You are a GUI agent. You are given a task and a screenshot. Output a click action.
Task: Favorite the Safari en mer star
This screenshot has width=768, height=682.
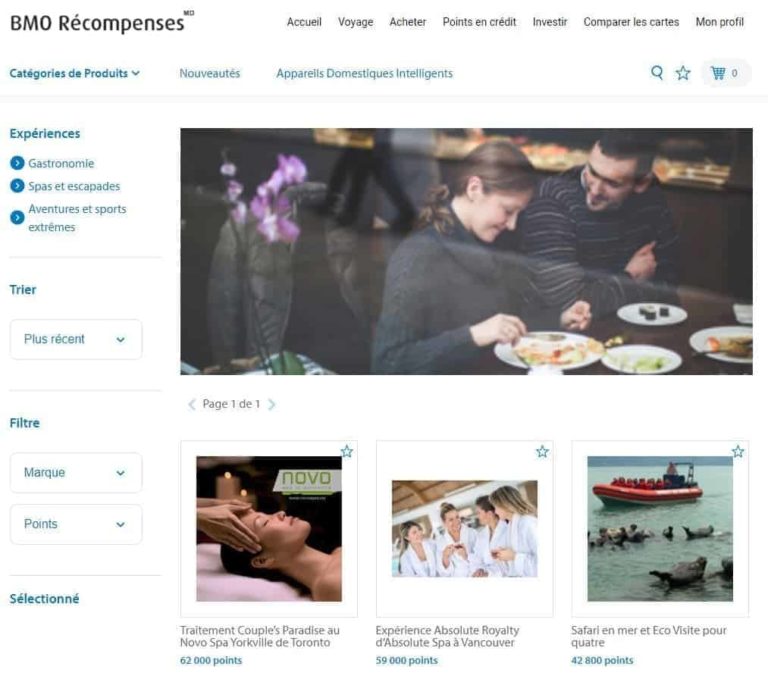point(738,451)
